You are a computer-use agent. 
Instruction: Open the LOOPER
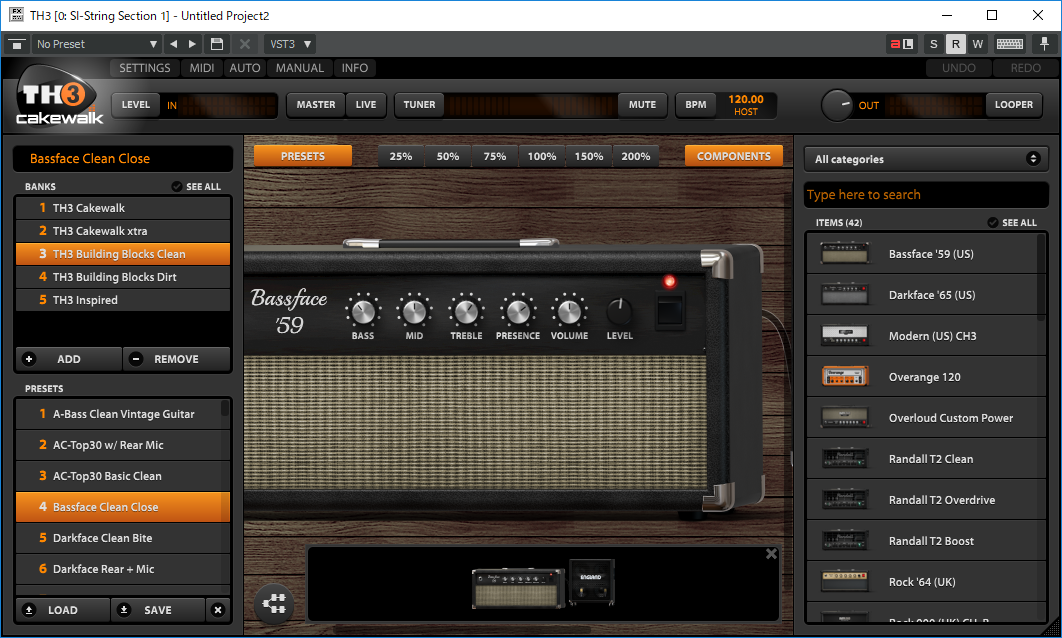coord(1013,105)
